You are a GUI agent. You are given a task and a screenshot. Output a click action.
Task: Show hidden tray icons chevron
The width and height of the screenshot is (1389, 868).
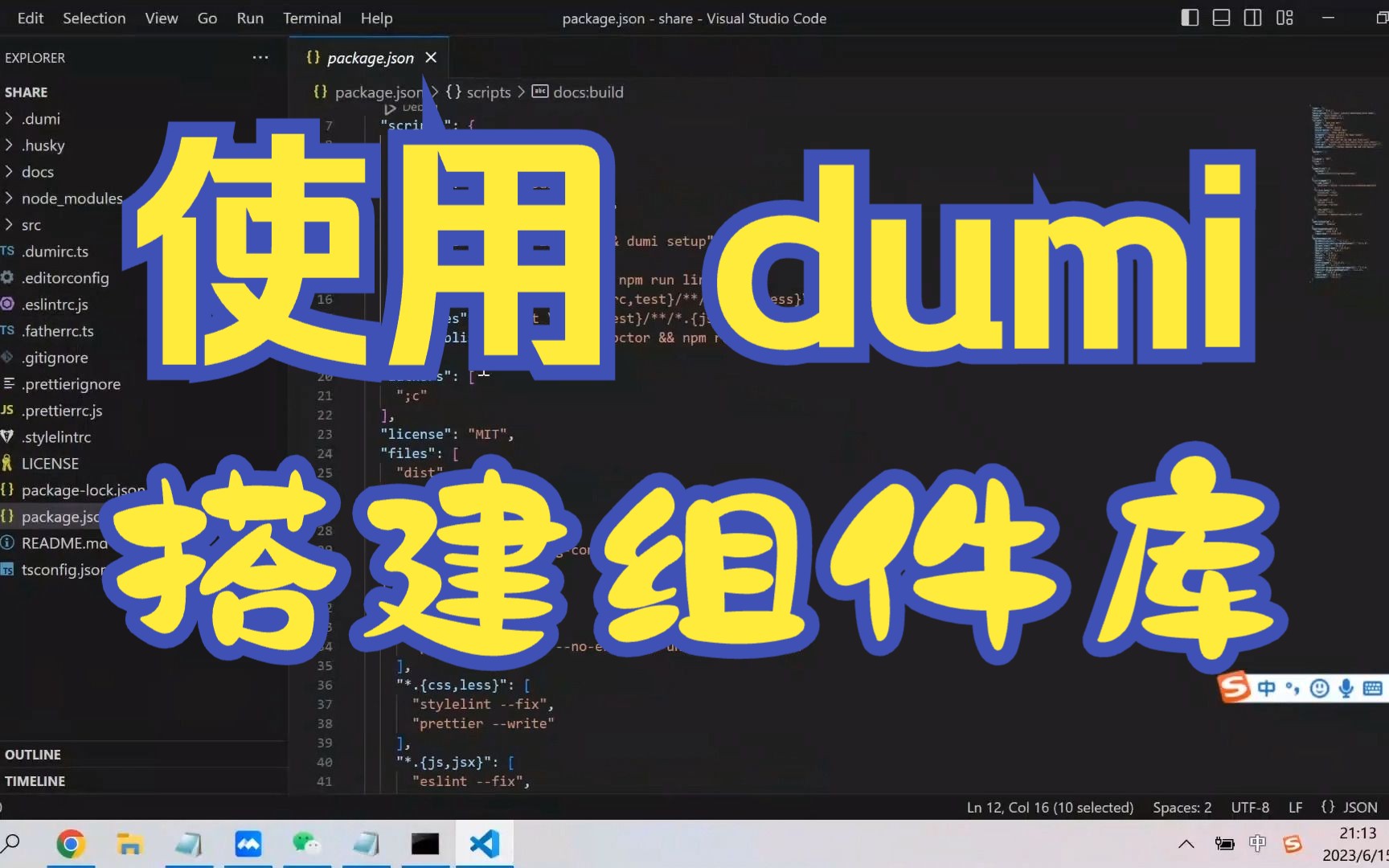(x=1186, y=844)
